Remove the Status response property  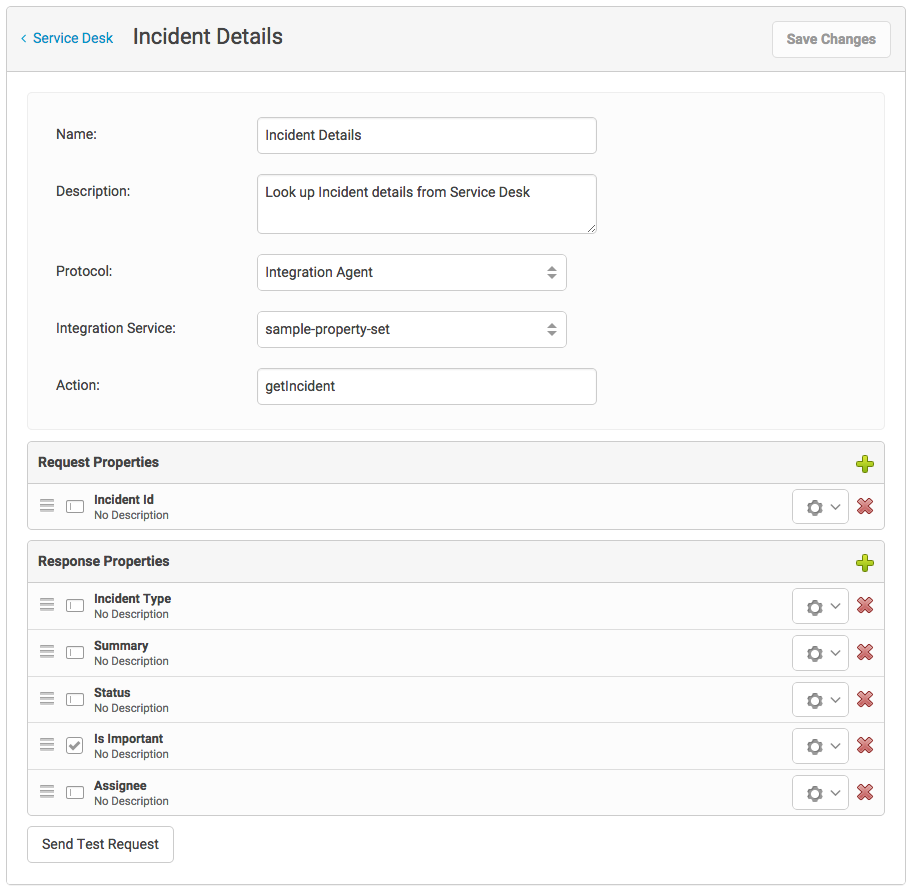[865, 699]
